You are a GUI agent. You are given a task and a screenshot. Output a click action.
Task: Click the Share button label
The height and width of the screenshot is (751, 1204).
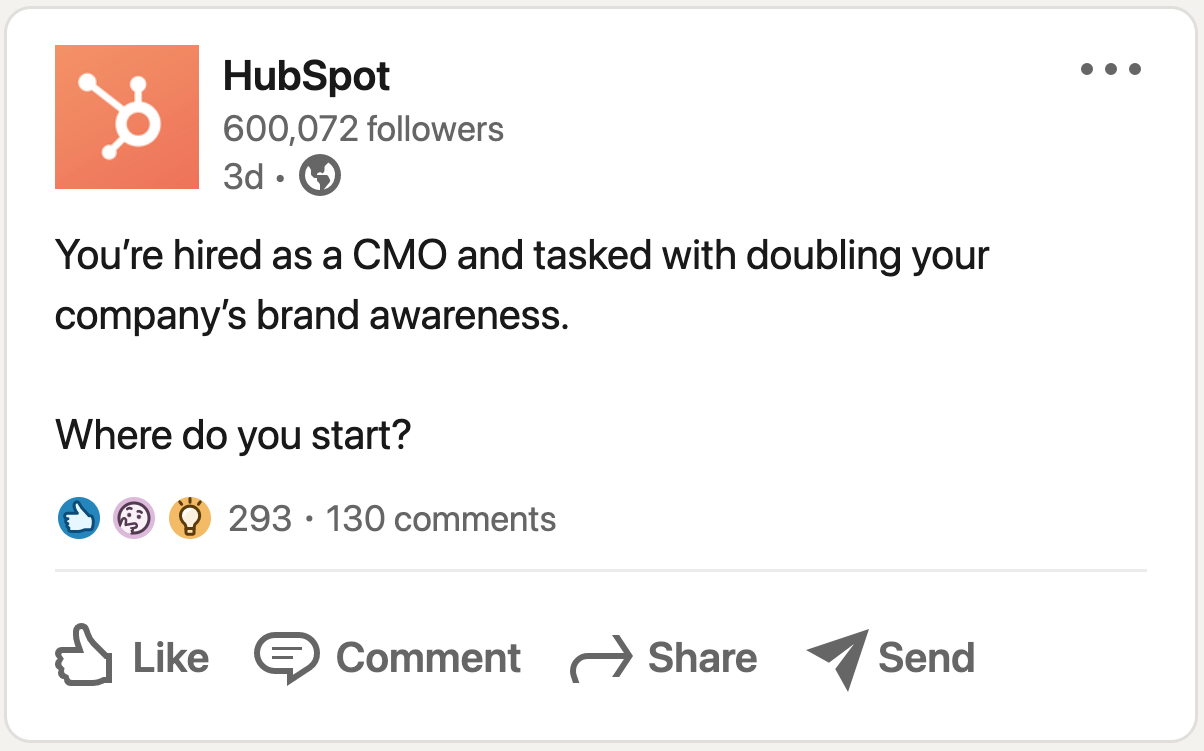[x=703, y=658]
